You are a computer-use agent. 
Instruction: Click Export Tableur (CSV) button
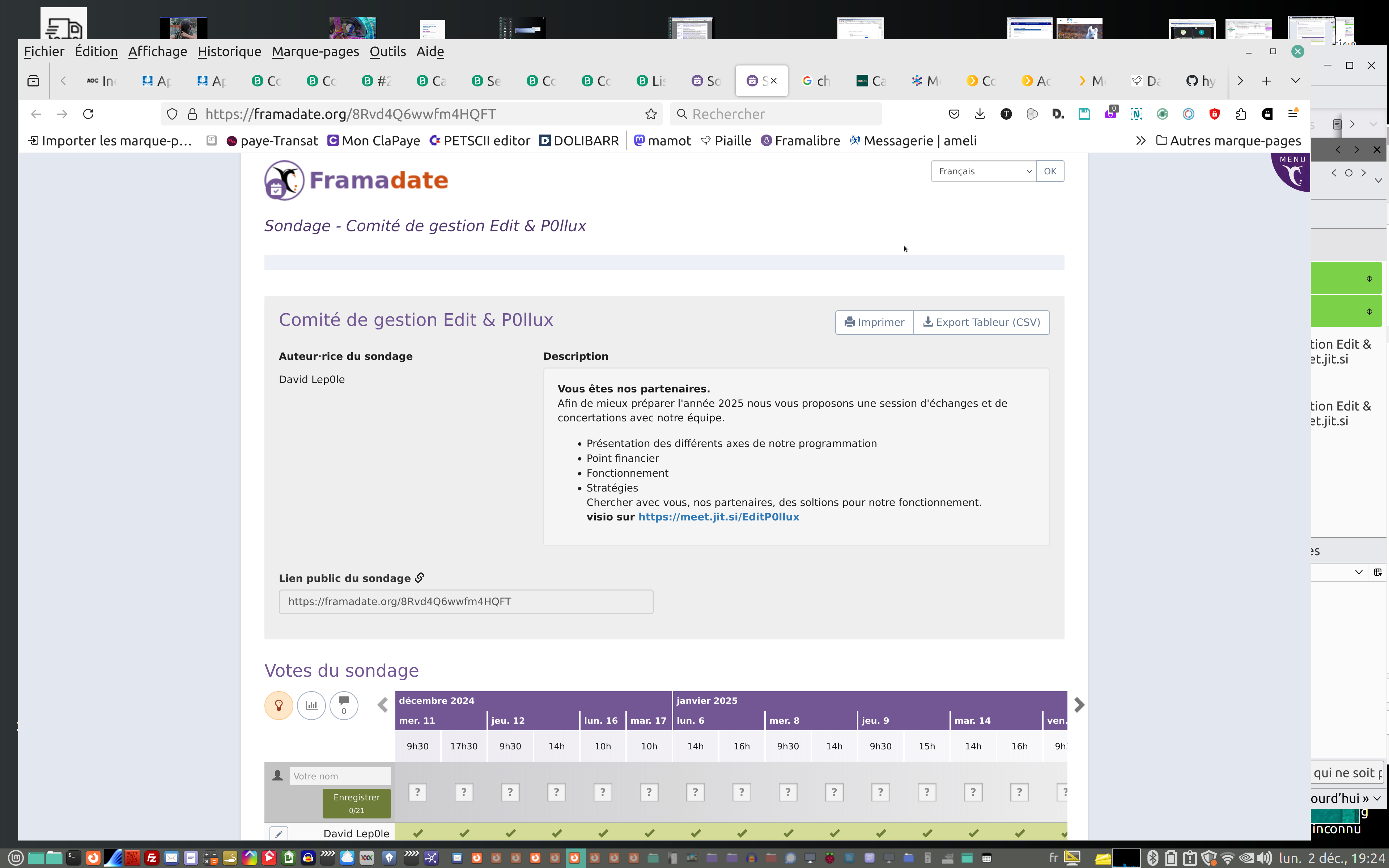tap(981, 322)
